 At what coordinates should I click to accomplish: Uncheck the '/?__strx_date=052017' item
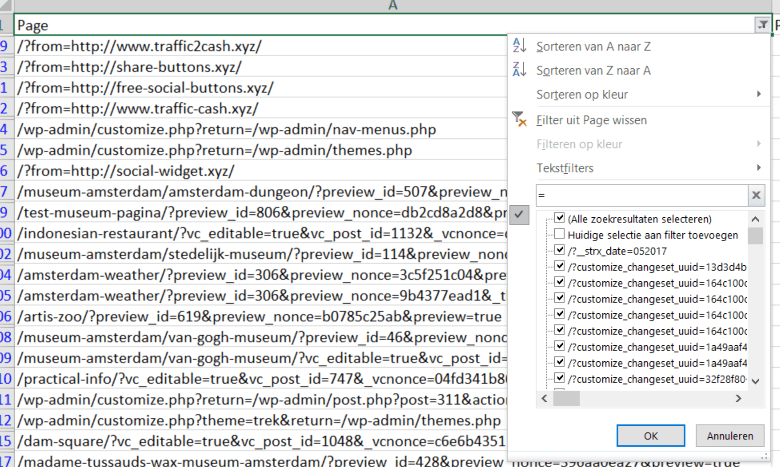[559, 250]
